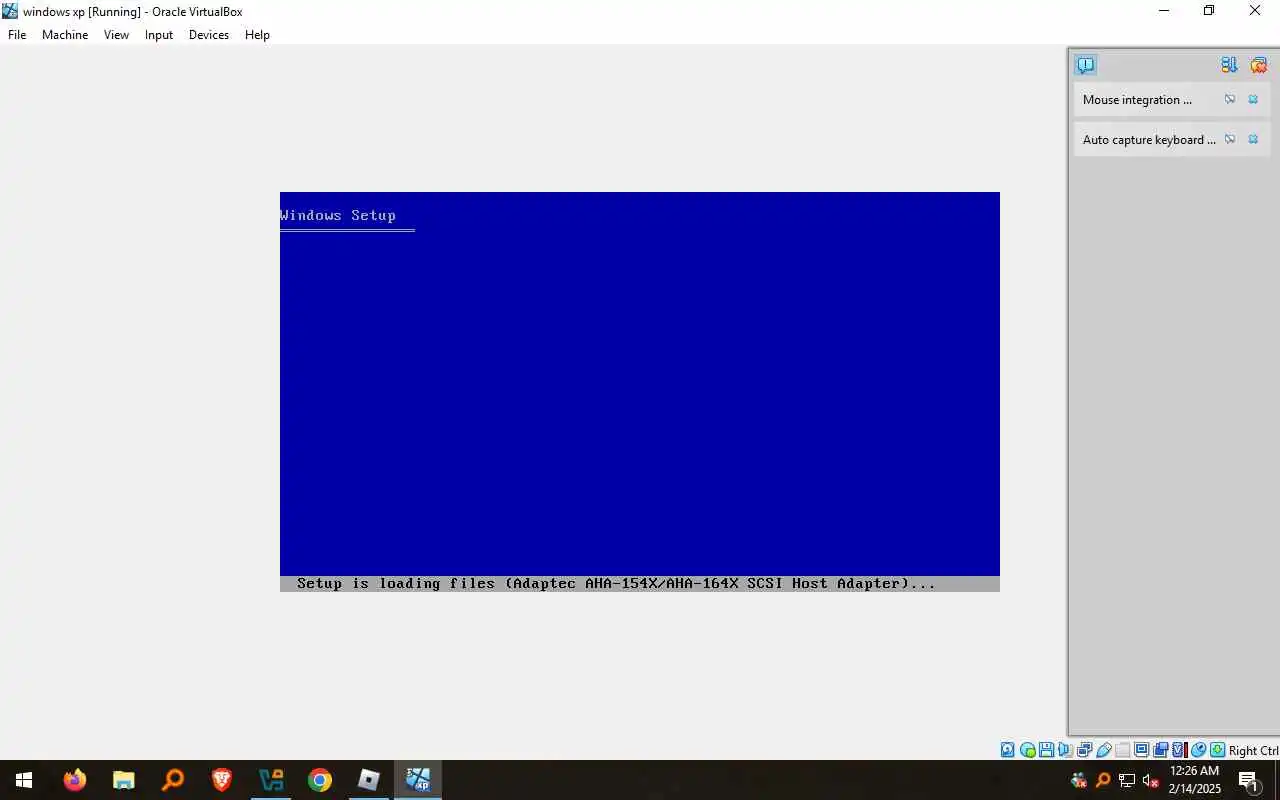Open the Windows Start menu

pos(24,780)
